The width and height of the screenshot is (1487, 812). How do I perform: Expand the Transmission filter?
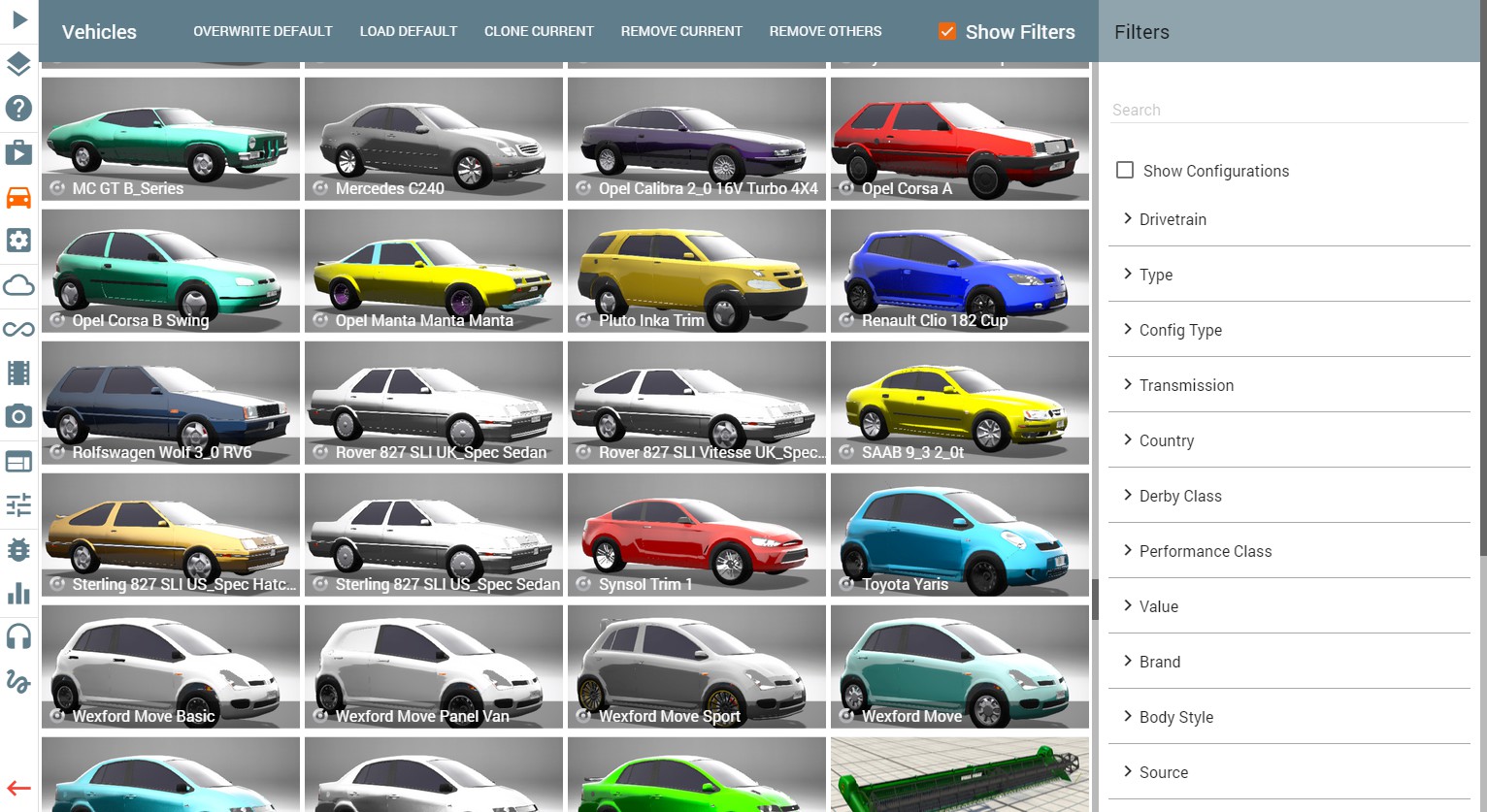click(1289, 385)
